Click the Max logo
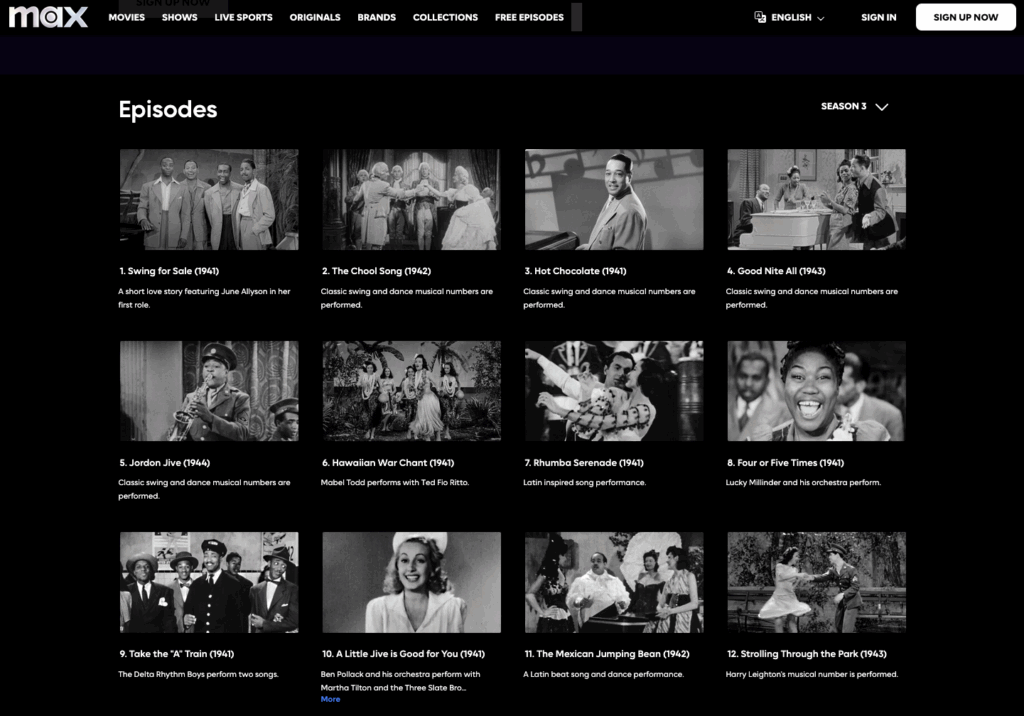This screenshot has height=716, width=1024. [48, 17]
